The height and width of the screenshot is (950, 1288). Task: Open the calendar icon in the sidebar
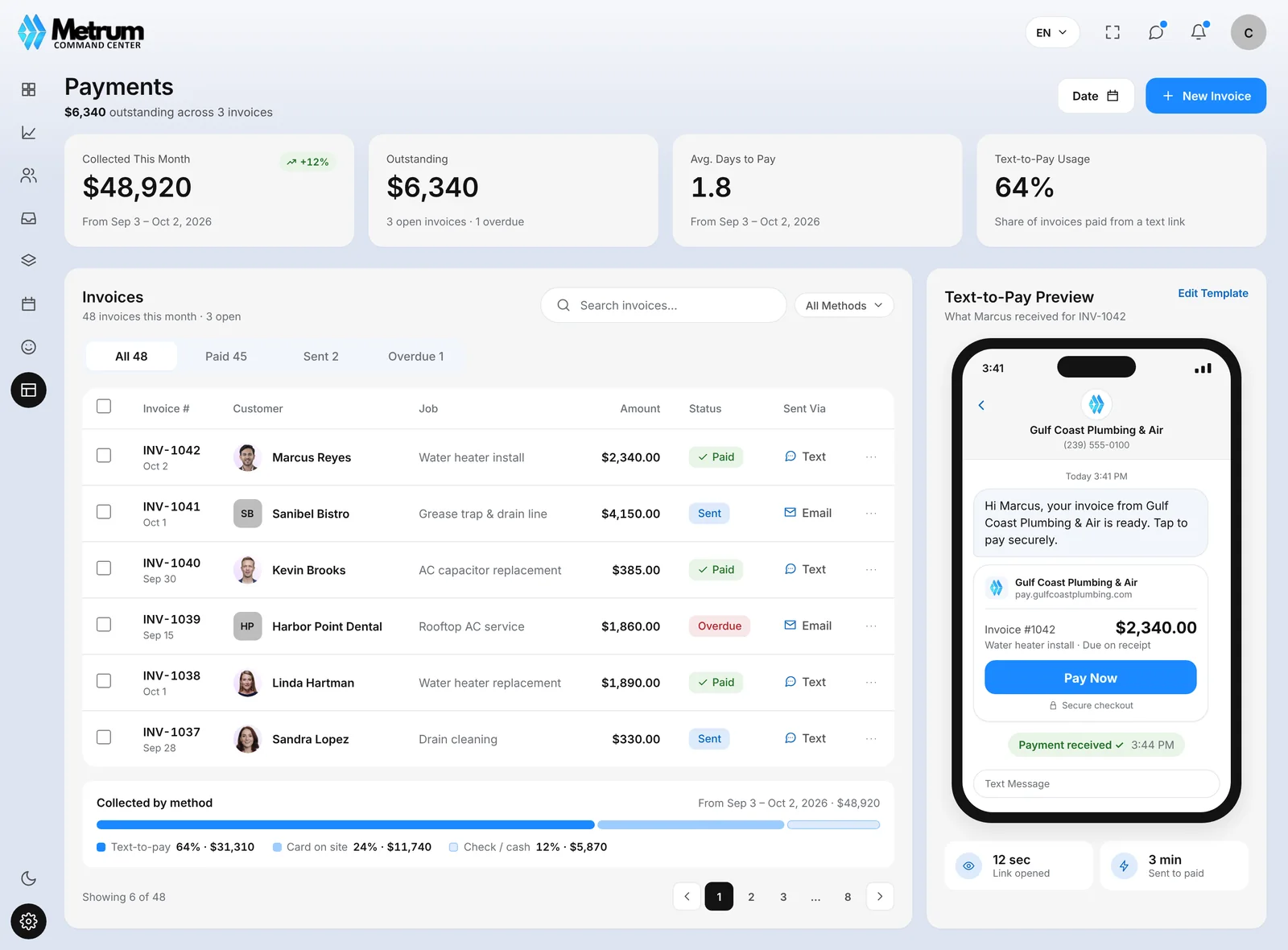coord(28,304)
